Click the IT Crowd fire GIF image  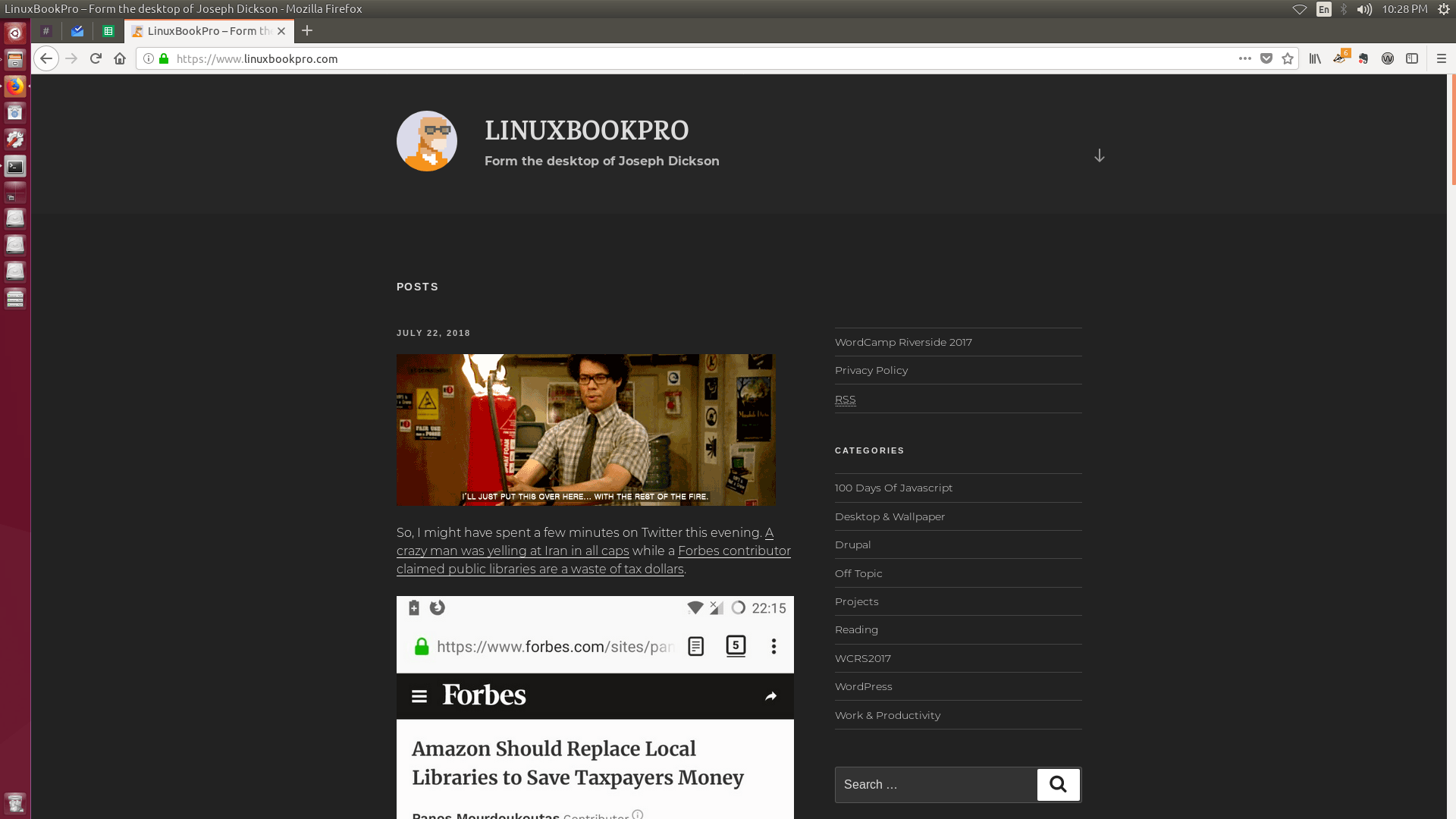tap(586, 430)
